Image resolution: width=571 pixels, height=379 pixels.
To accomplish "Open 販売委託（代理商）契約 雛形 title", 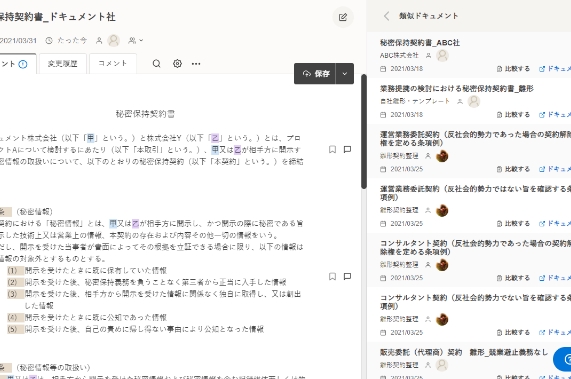I will (464, 352).
